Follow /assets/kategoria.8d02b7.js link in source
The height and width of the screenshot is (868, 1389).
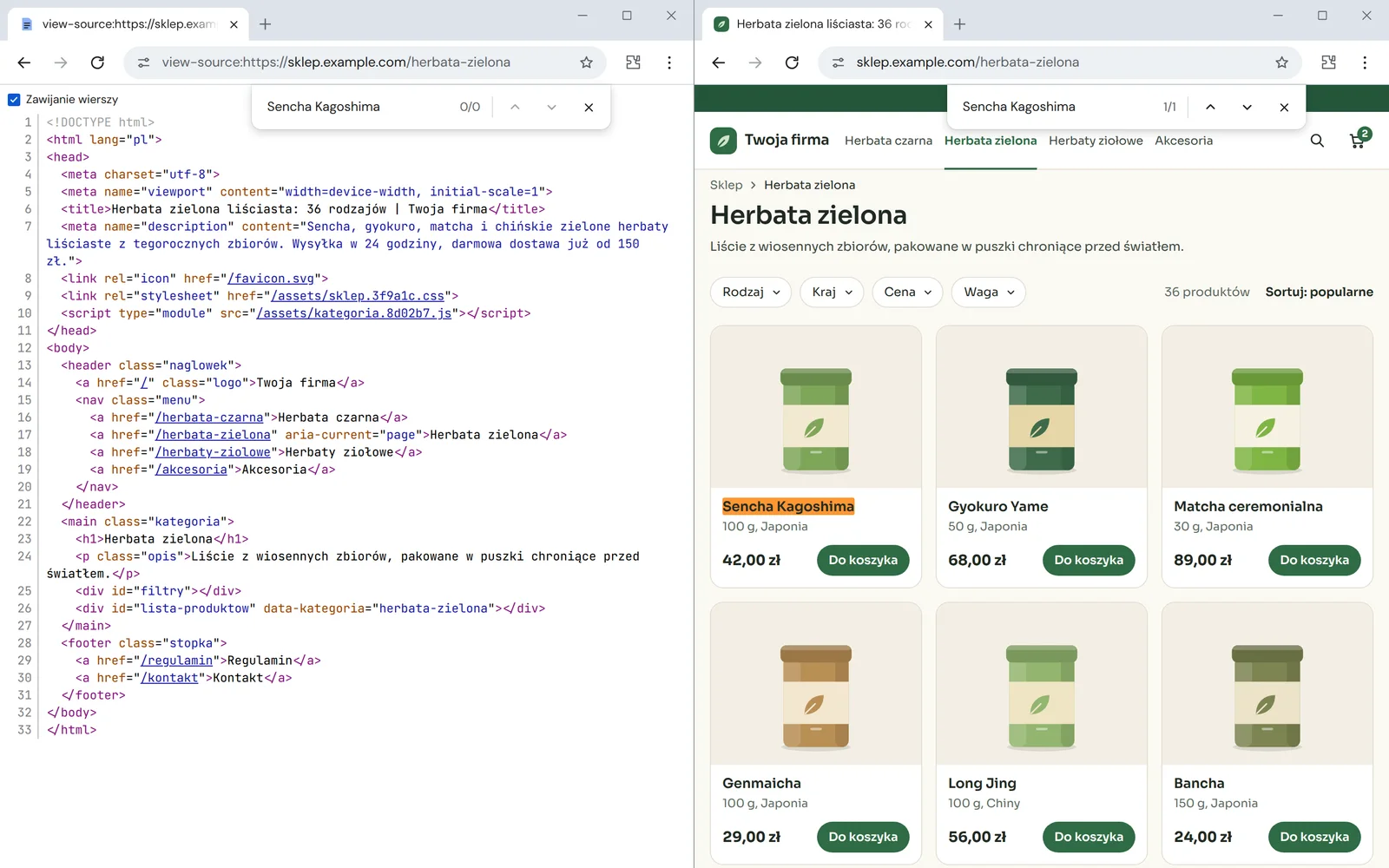pos(353,313)
